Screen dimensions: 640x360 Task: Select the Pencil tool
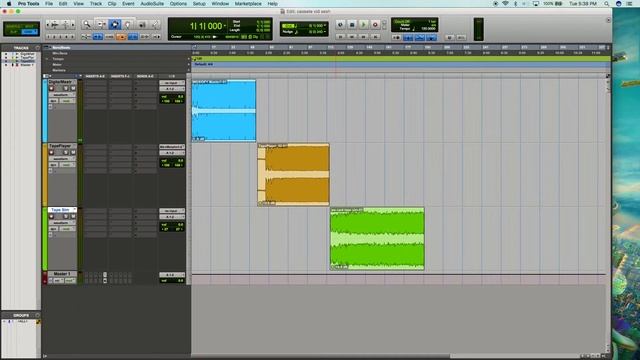tap(155, 25)
